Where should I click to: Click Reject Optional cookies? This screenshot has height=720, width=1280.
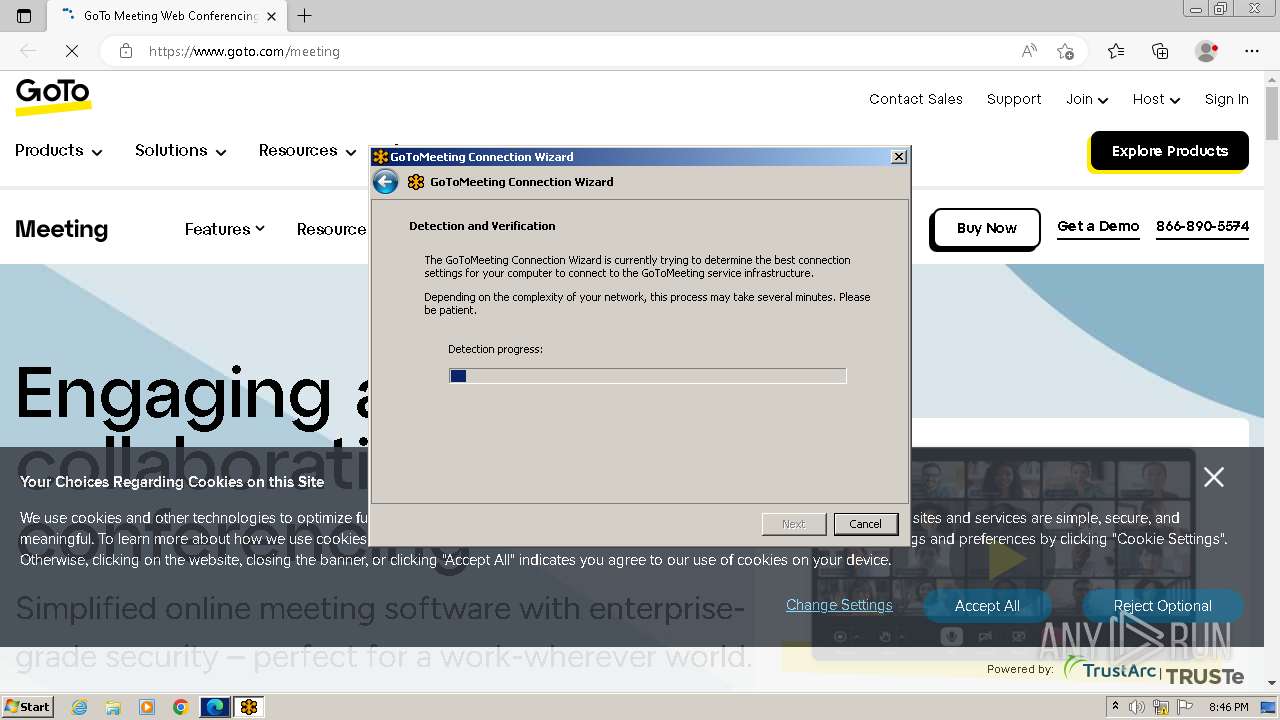click(1162, 605)
